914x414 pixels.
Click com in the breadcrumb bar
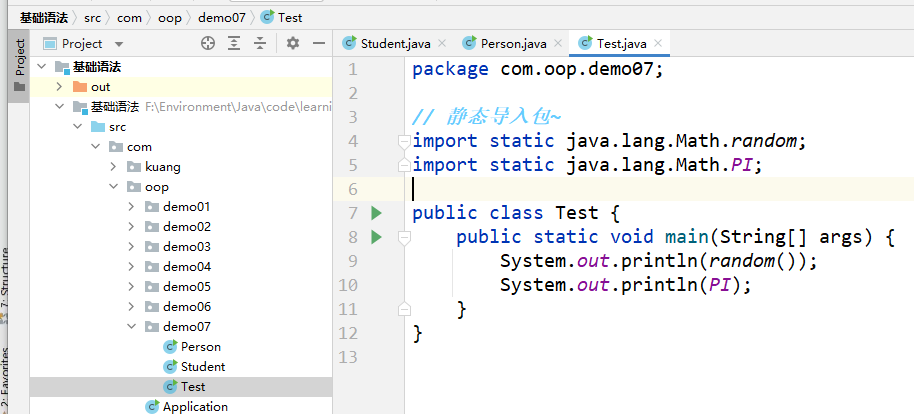[129, 17]
